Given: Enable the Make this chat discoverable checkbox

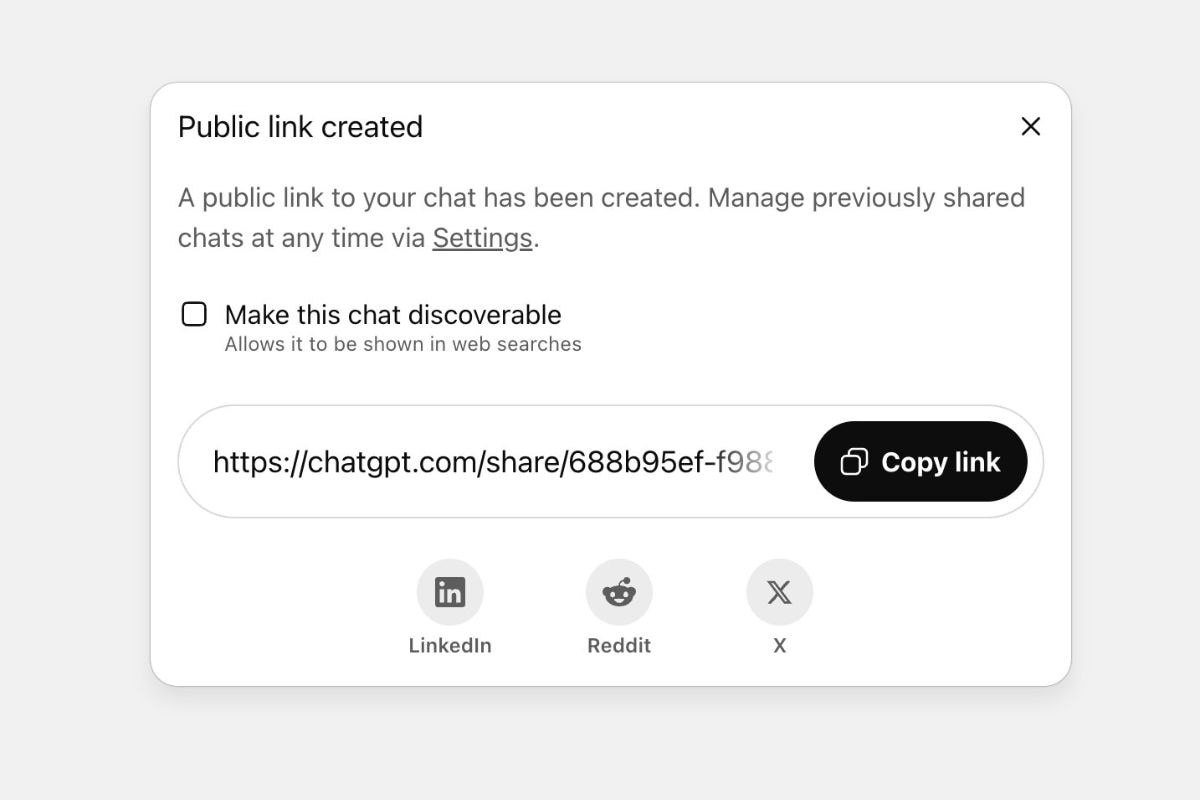Looking at the screenshot, I should pos(194,315).
